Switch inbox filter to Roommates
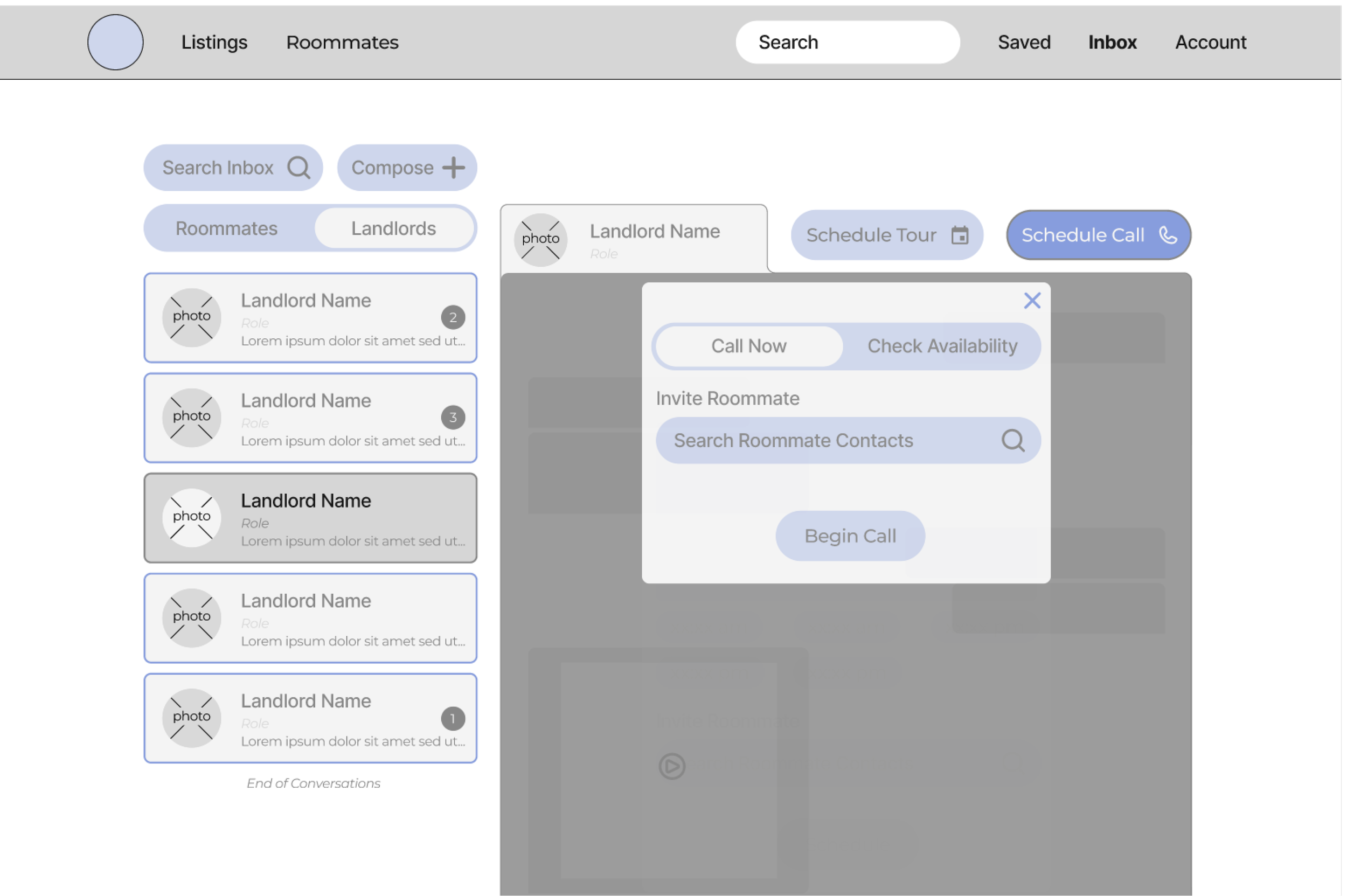1347x896 pixels. click(x=226, y=228)
